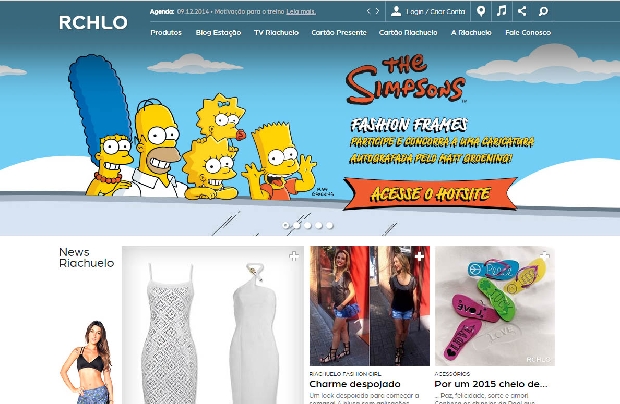This screenshot has height=404, width=620.
Task: Expand the white dresses card plus icon
Action: [294, 256]
